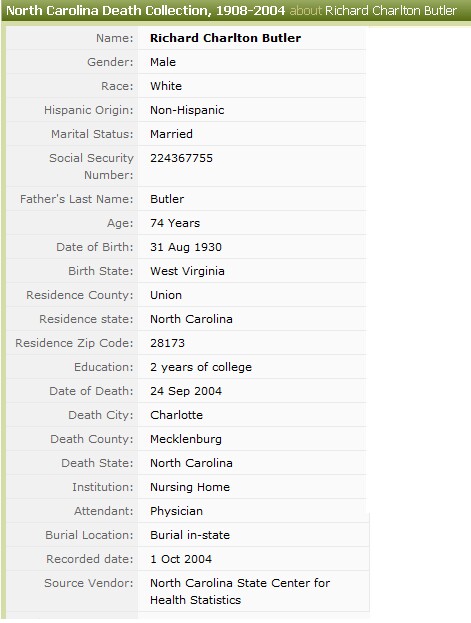The width and height of the screenshot is (471, 623).
Task: Click the Death County value Mecklenburg
Action: pos(186,439)
